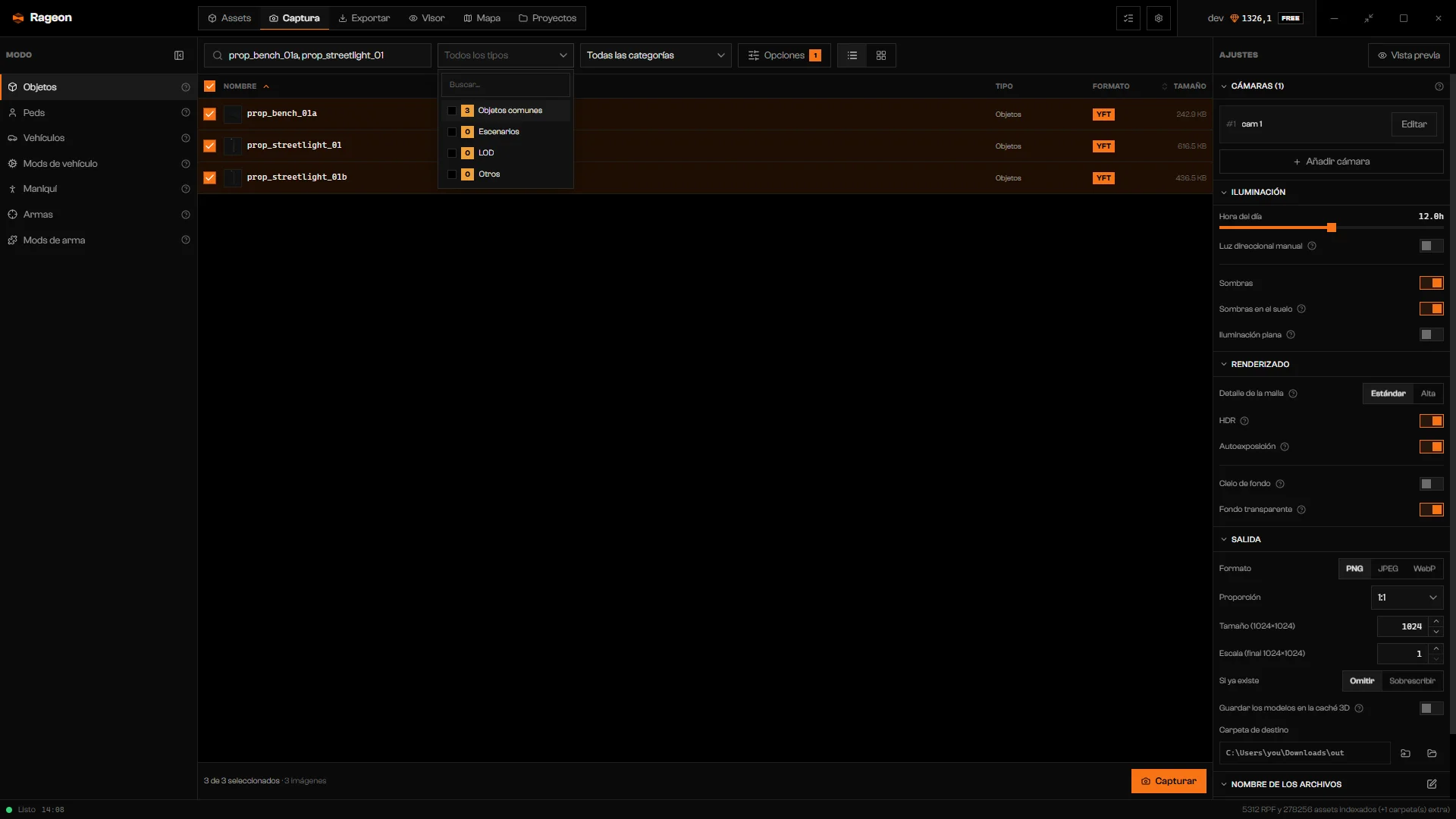Disable Fondo transparente toggle

click(x=1431, y=510)
